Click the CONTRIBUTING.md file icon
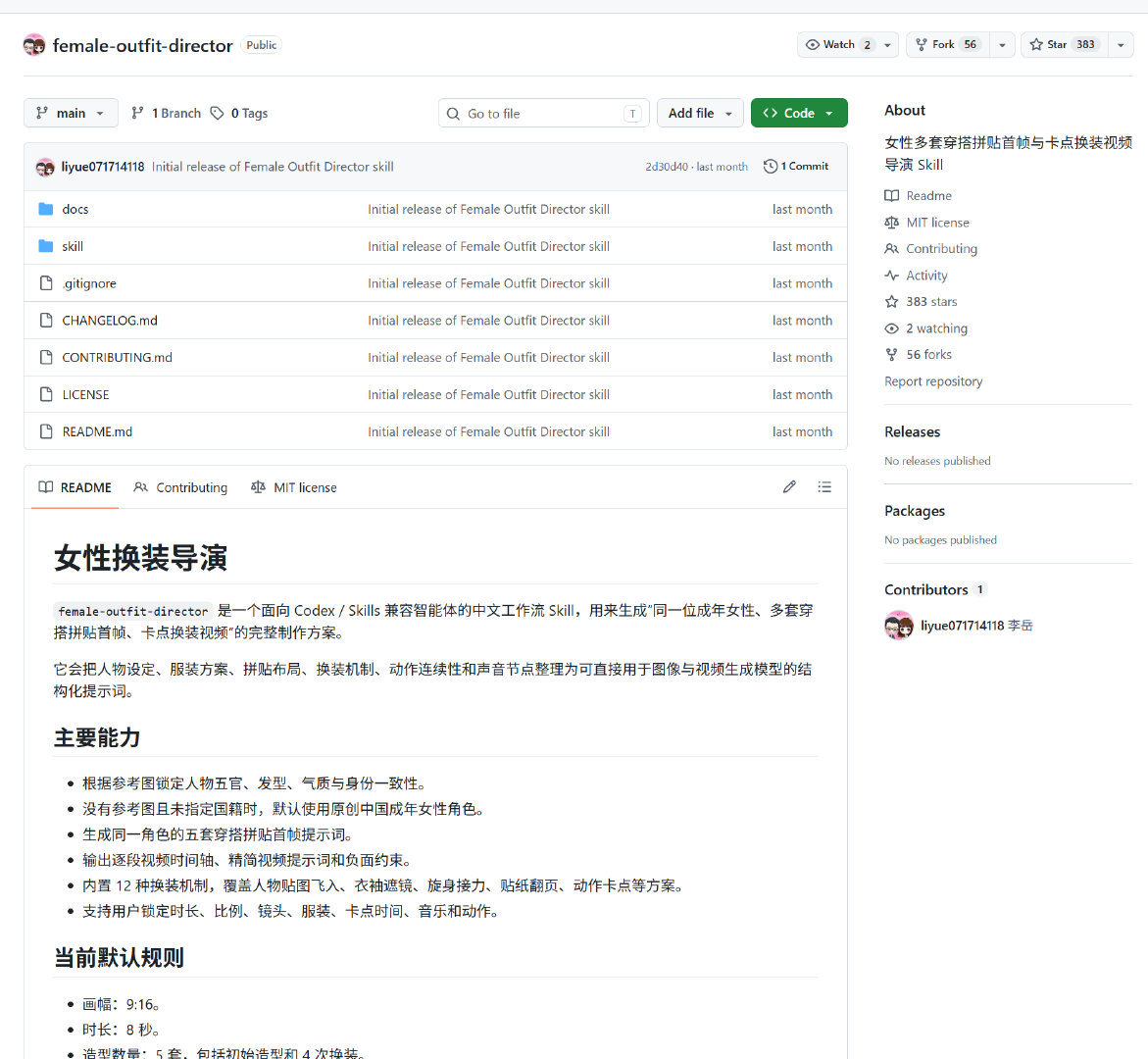This screenshot has width=1148, height=1059. [46, 357]
